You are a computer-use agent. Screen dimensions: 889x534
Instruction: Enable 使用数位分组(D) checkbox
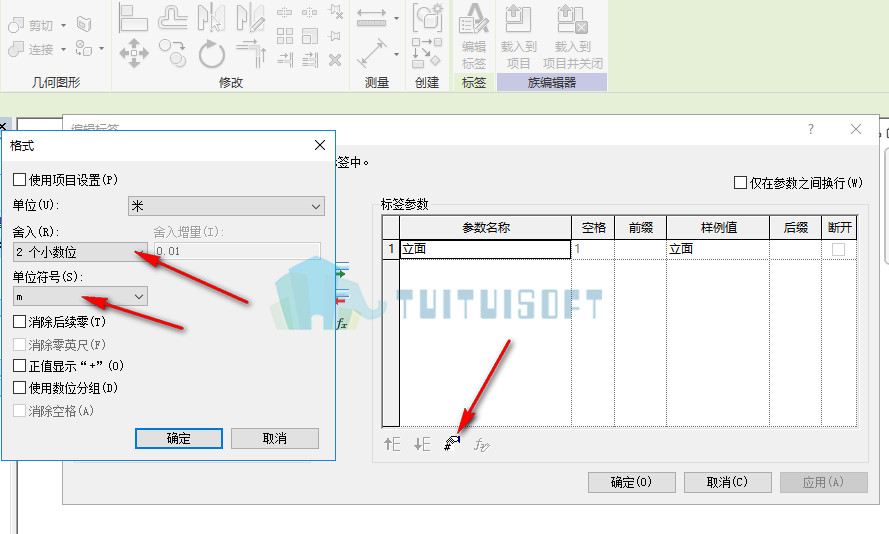(x=19, y=388)
